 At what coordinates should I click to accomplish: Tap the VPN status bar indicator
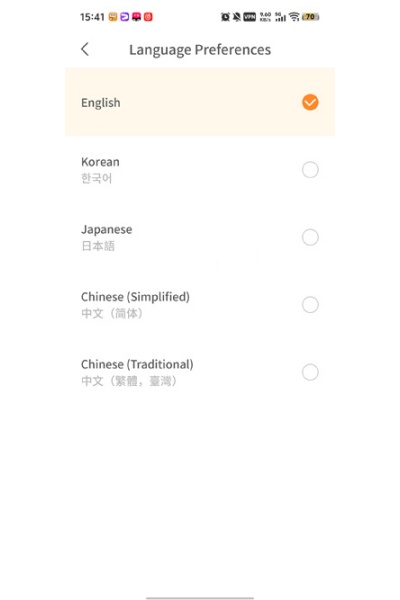pyautogui.click(x=250, y=17)
